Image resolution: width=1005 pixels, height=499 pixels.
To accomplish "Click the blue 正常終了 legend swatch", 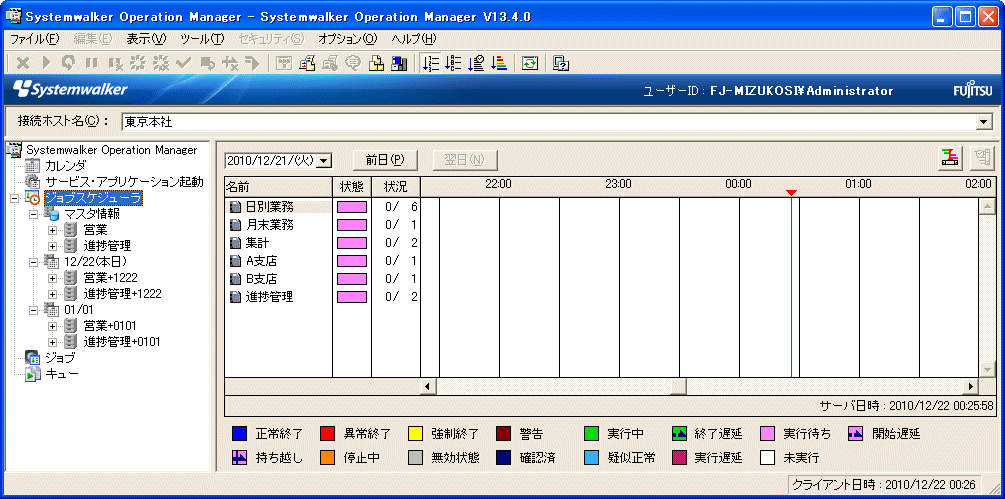I will coord(239,434).
